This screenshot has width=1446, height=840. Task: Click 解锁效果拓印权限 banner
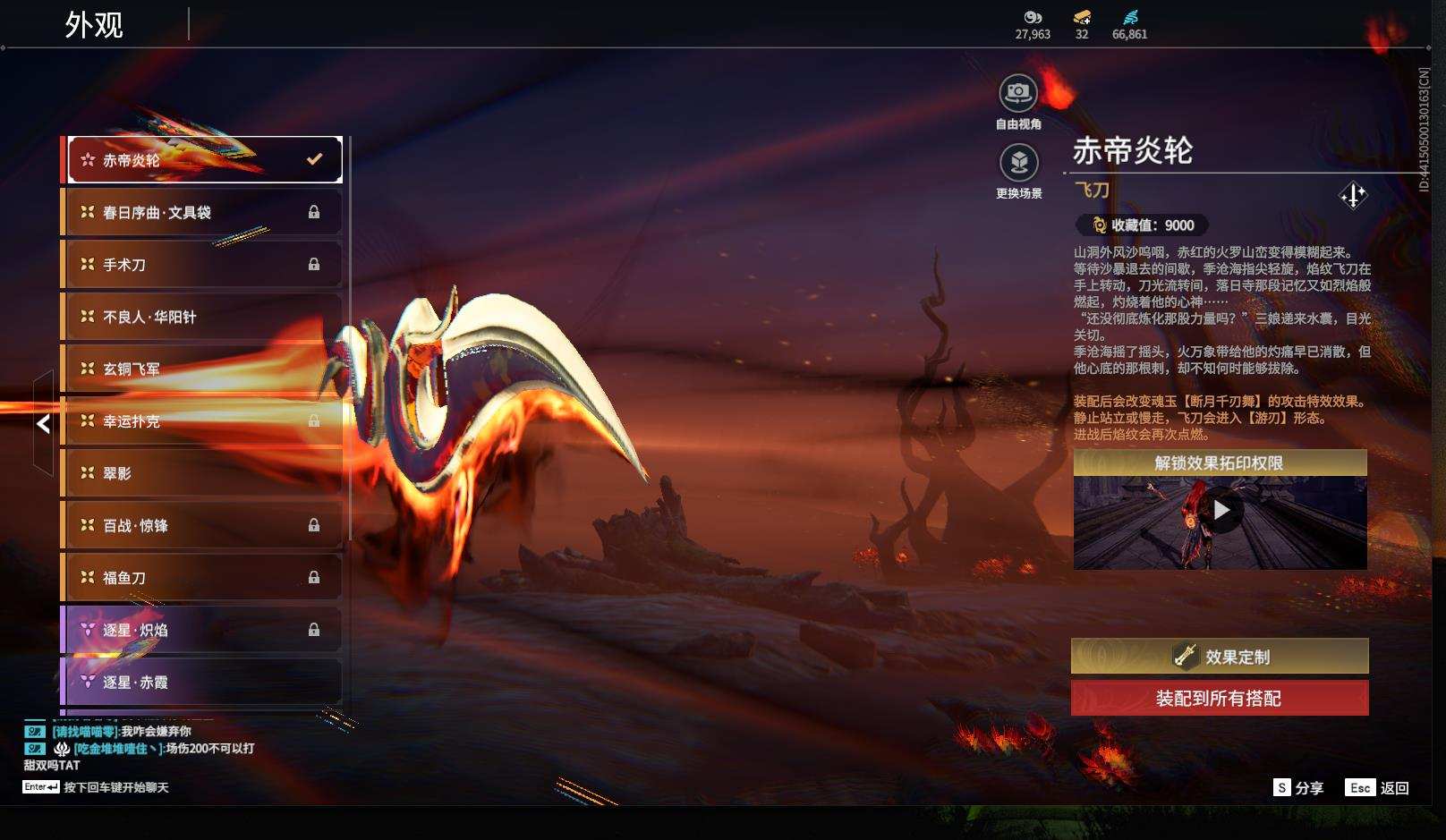[1221, 462]
